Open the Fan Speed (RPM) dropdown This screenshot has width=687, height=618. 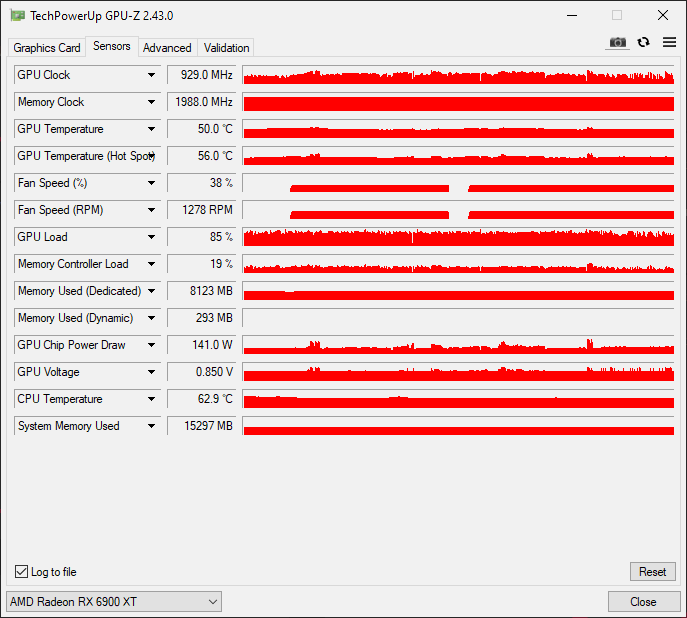(151, 210)
